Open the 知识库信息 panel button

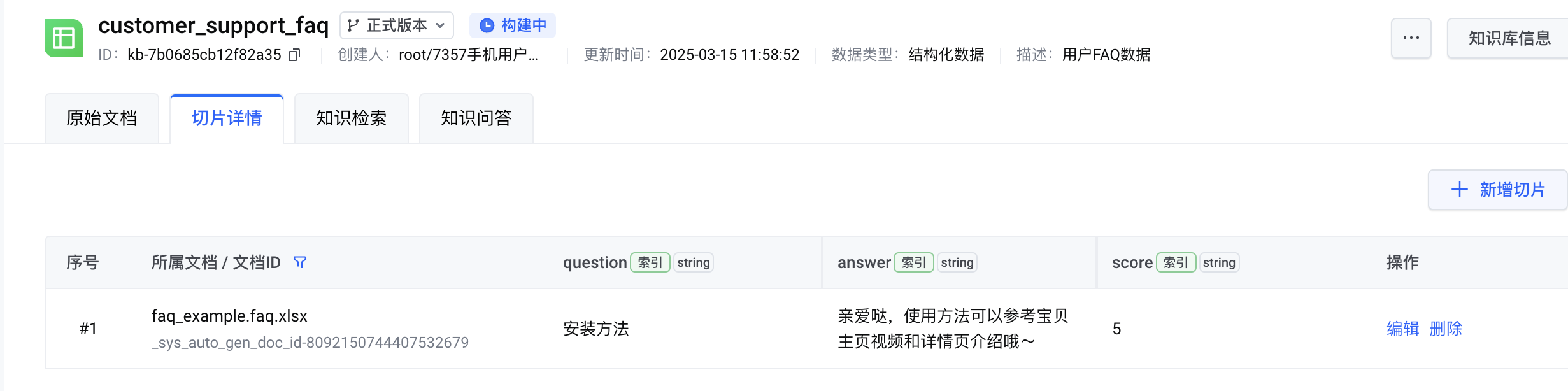[1509, 38]
